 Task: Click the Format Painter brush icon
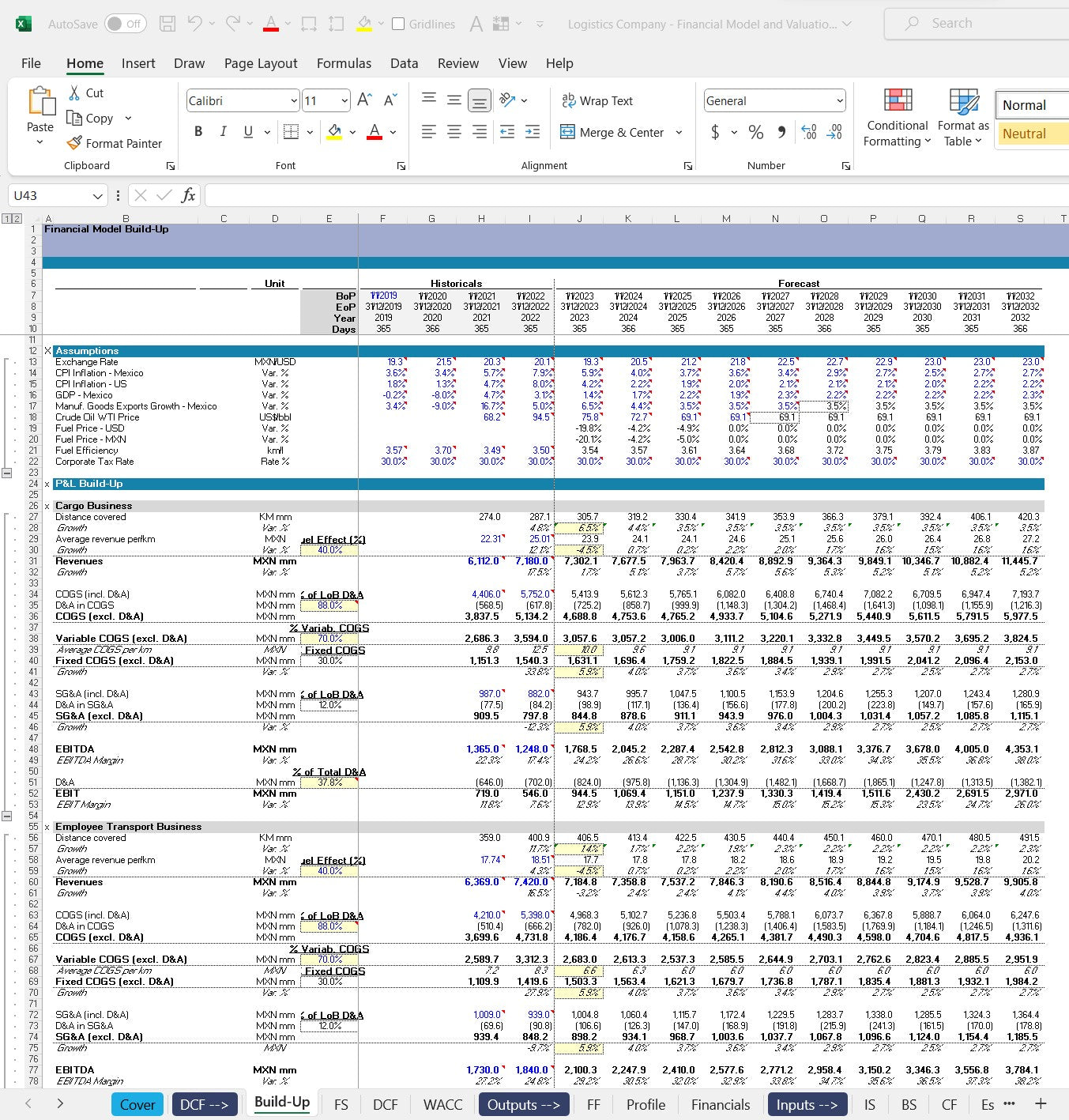[74, 143]
